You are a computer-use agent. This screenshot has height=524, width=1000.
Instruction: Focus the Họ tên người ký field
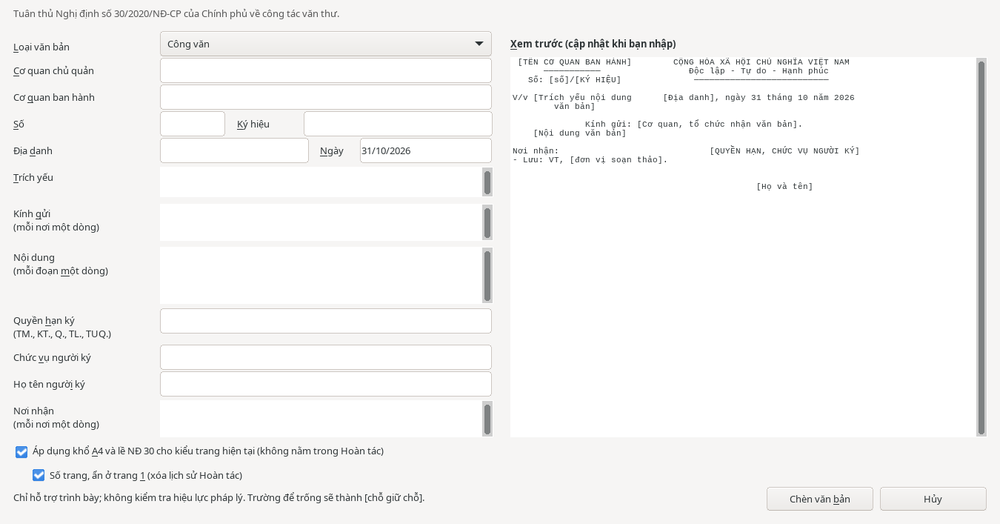pos(325,384)
